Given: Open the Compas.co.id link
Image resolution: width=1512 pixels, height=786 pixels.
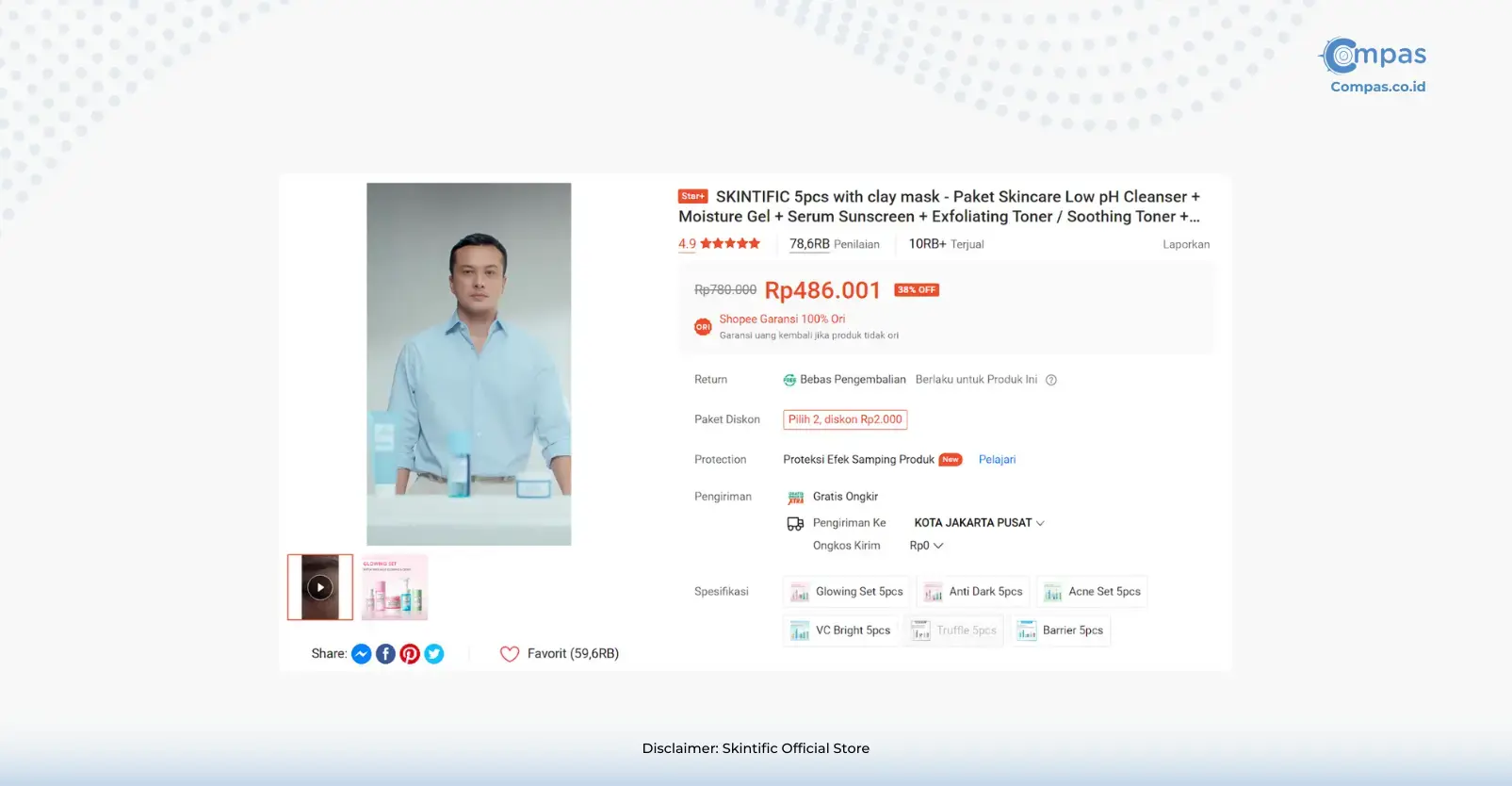Looking at the screenshot, I should coord(1378,87).
